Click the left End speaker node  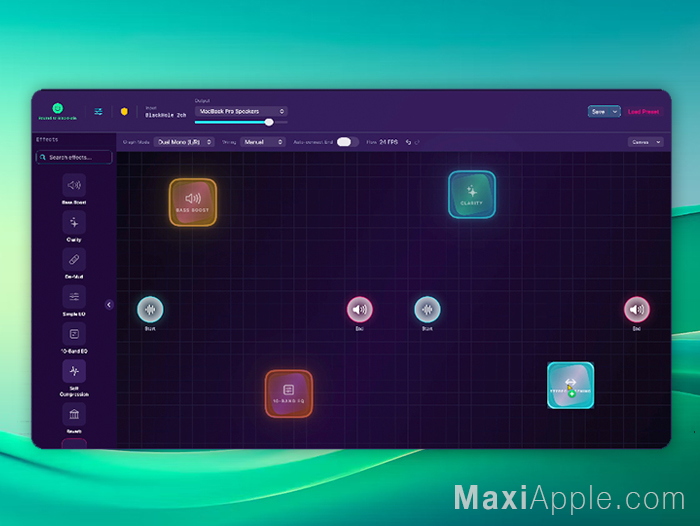click(x=360, y=309)
